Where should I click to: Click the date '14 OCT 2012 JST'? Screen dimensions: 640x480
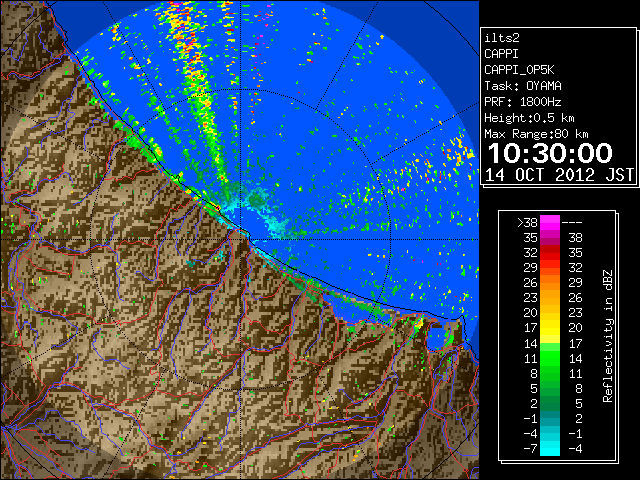coord(559,175)
